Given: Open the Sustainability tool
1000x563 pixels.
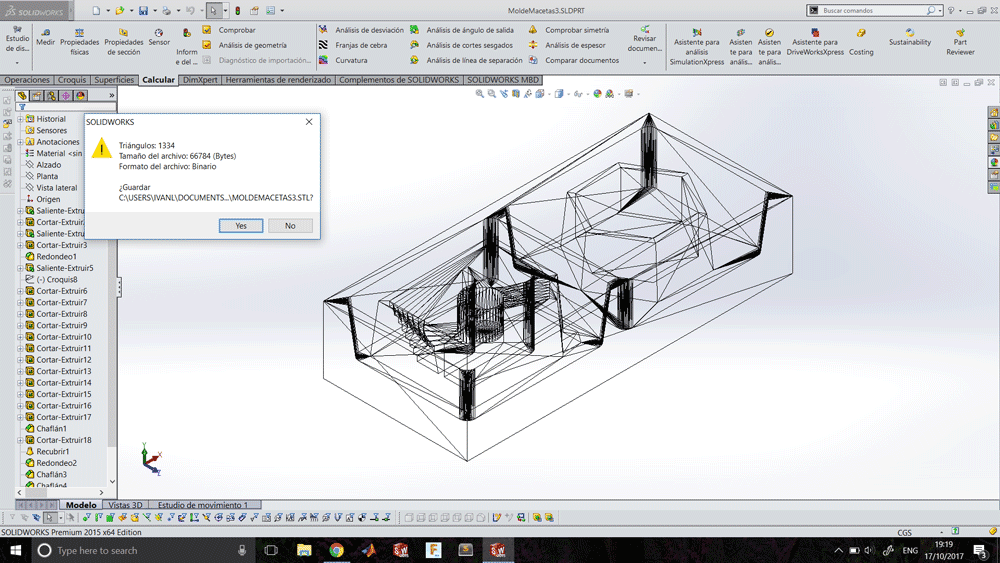Looking at the screenshot, I should point(910,37).
